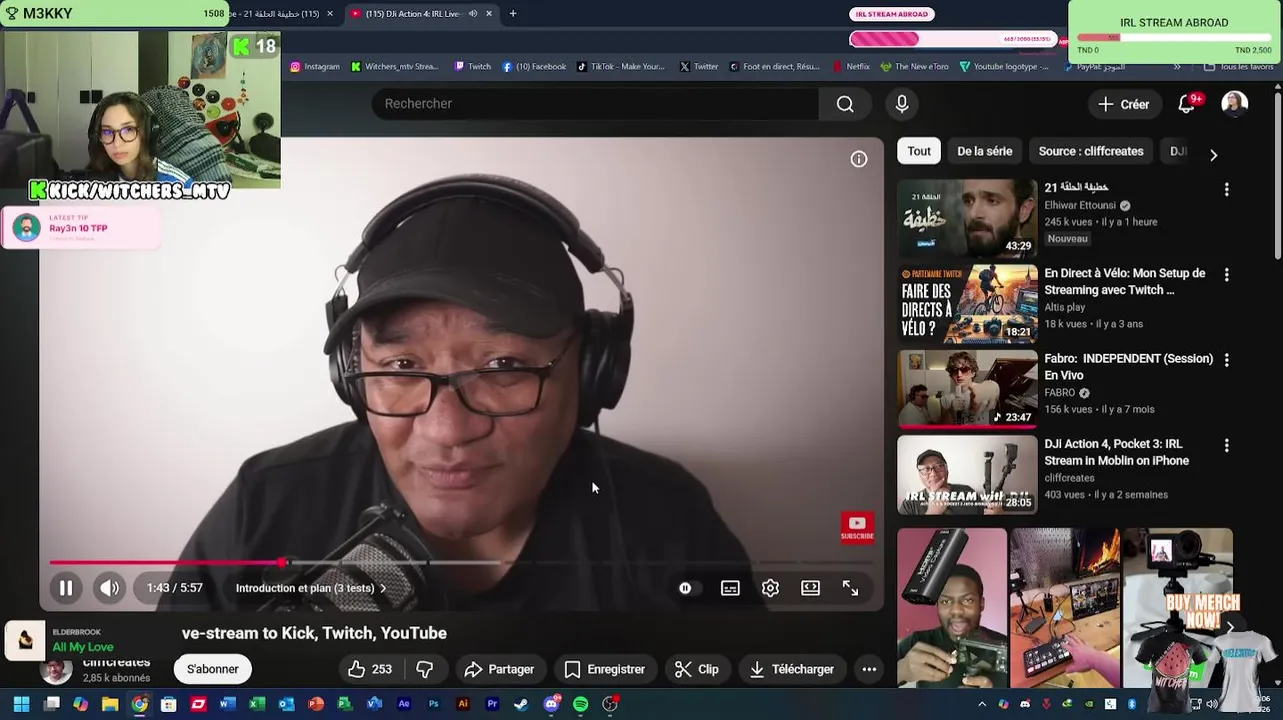Open the options menu for the Fabro INDEPENDENT video
Image resolution: width=1283 pixels, height=720 pixels.
[1227, 360]
